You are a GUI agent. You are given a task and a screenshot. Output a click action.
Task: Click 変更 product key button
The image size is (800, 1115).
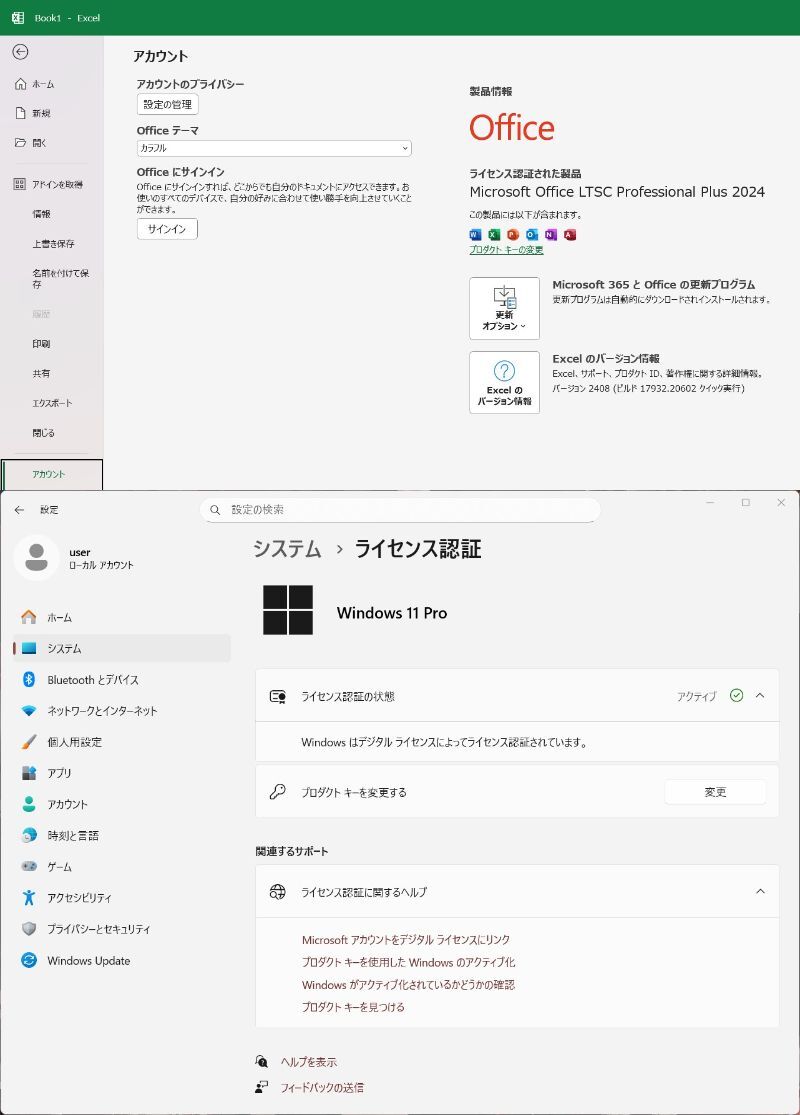point(715,792)
